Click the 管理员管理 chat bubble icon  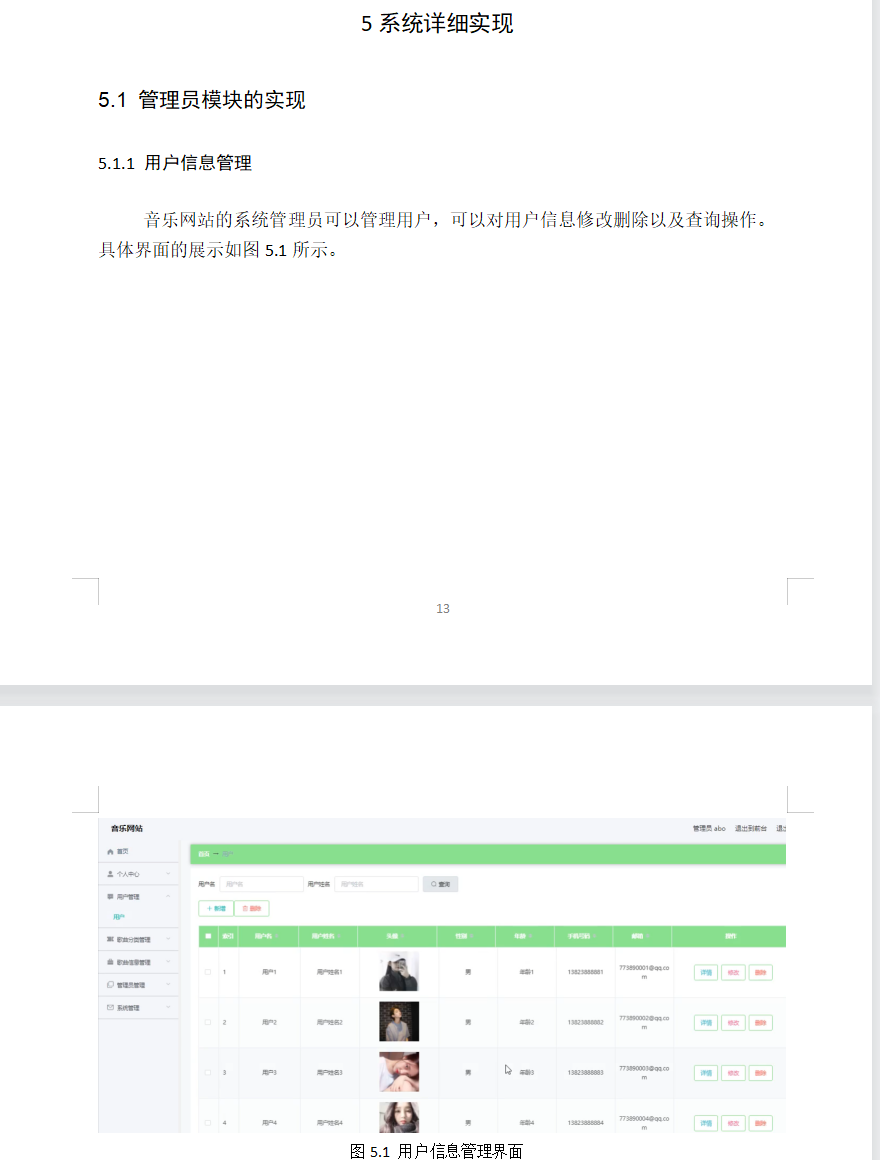108,985
